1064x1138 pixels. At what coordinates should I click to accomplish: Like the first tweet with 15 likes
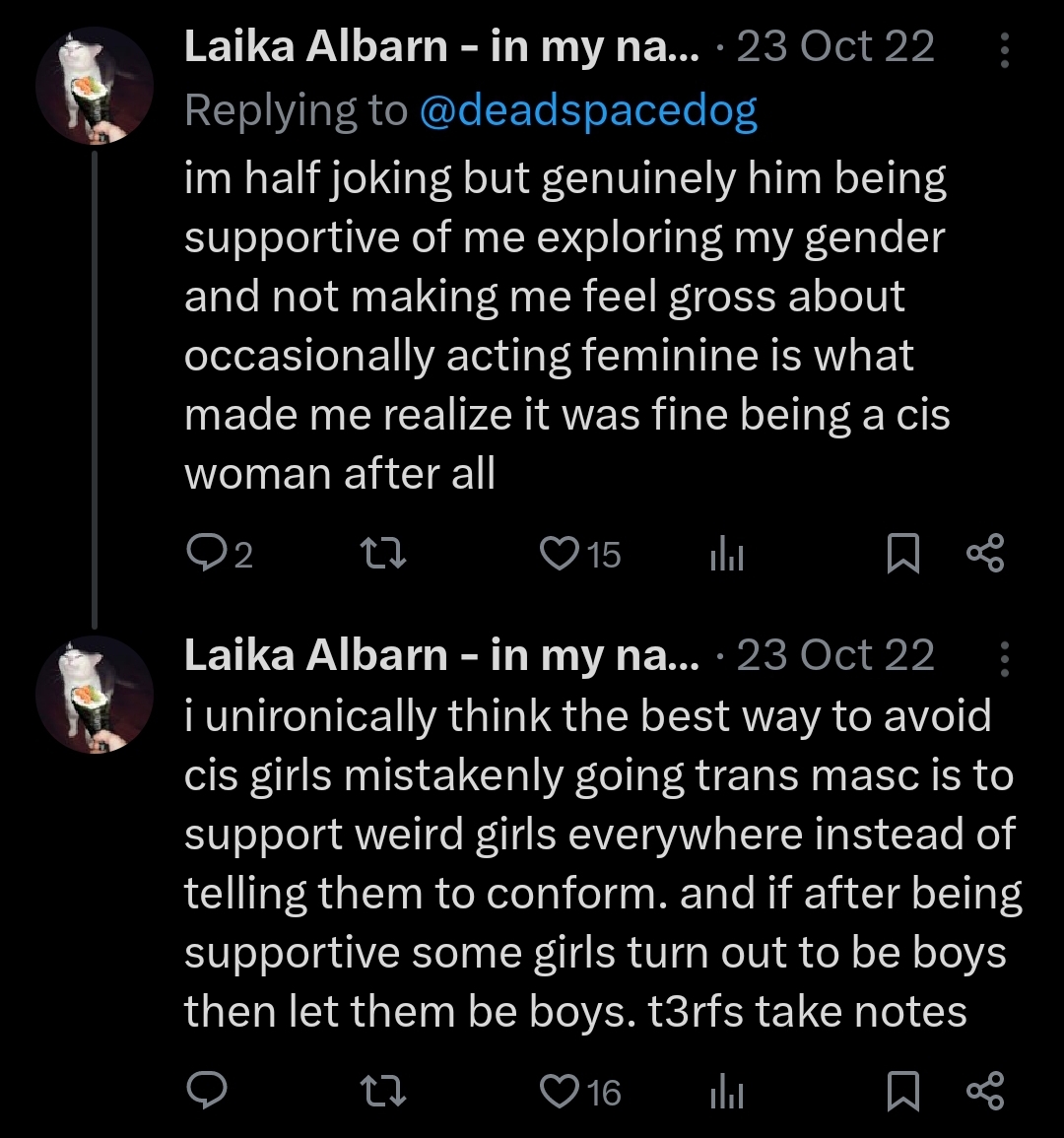pyautogui.click(x=559, y=554)
